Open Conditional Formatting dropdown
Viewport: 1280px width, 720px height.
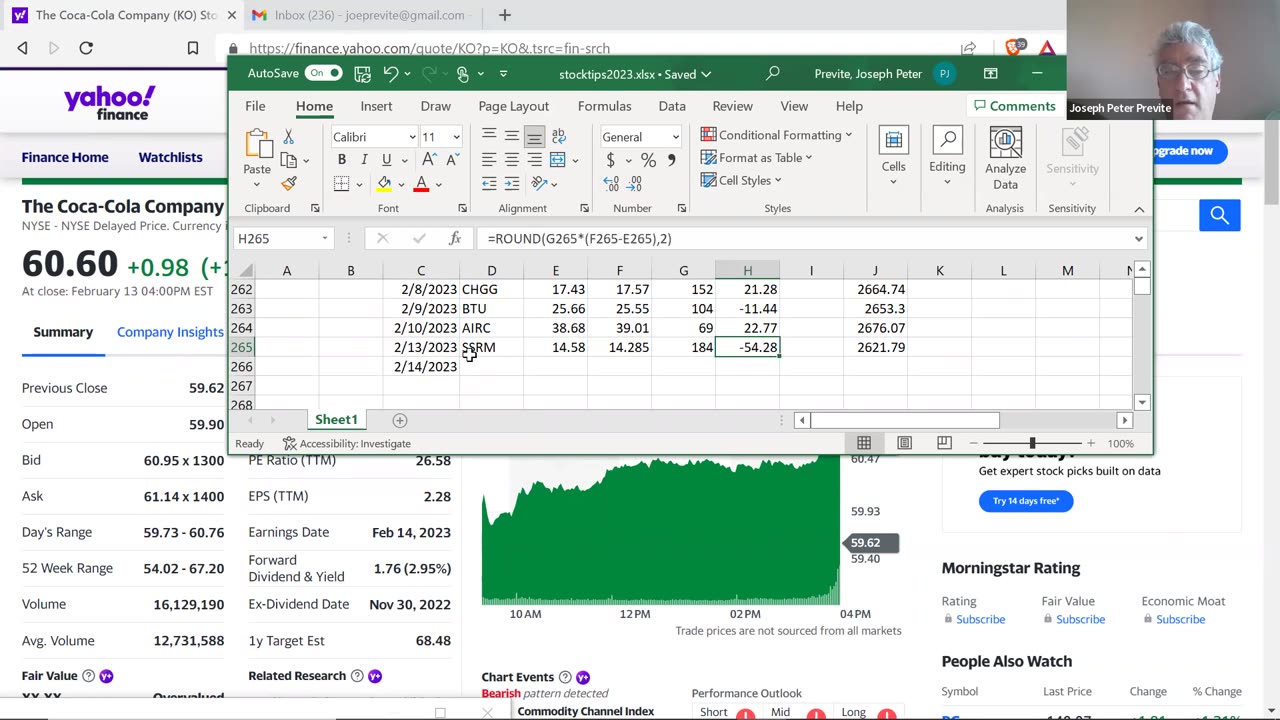click(x=776, y=135)
